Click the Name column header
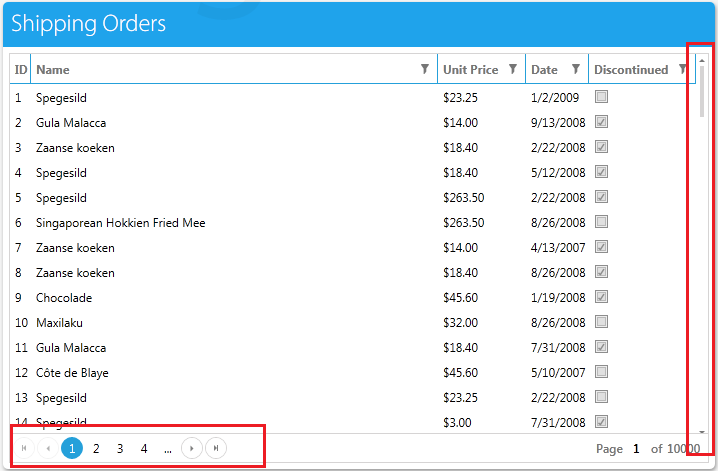Screen dimensions: 718x471 pyautogui.click(x=53, y=70)
